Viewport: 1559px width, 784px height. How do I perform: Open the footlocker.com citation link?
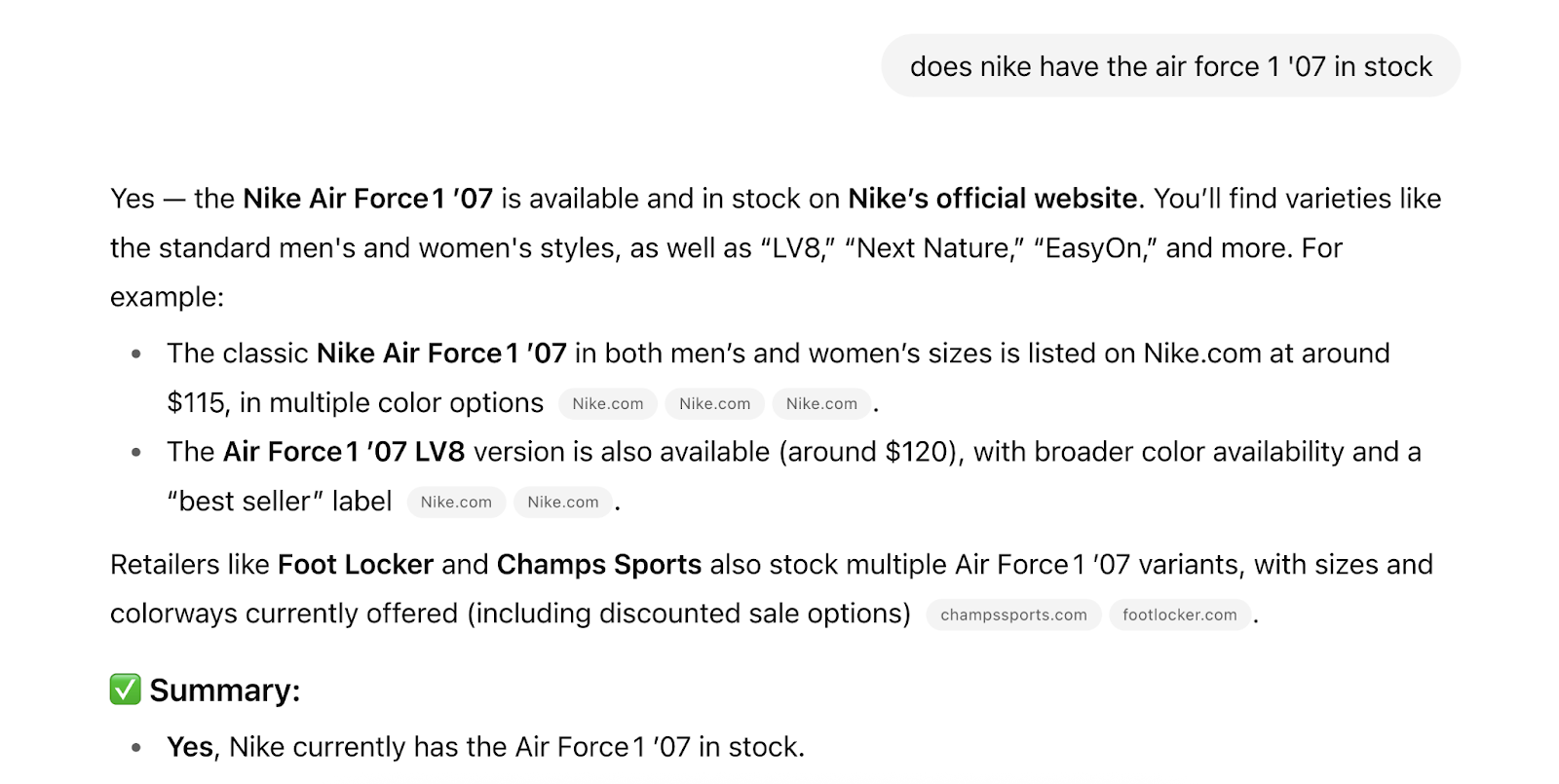pyautogui.click(x=1179, y=615)
